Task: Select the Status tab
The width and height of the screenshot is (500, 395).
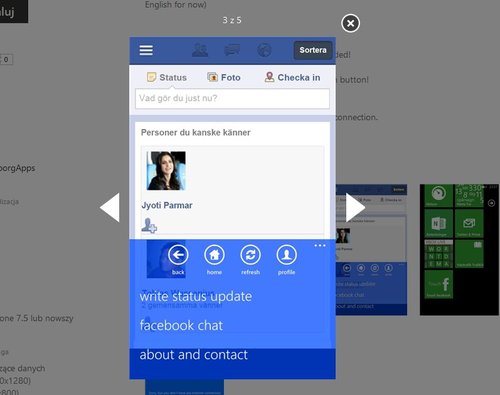Action: (167, 77)
